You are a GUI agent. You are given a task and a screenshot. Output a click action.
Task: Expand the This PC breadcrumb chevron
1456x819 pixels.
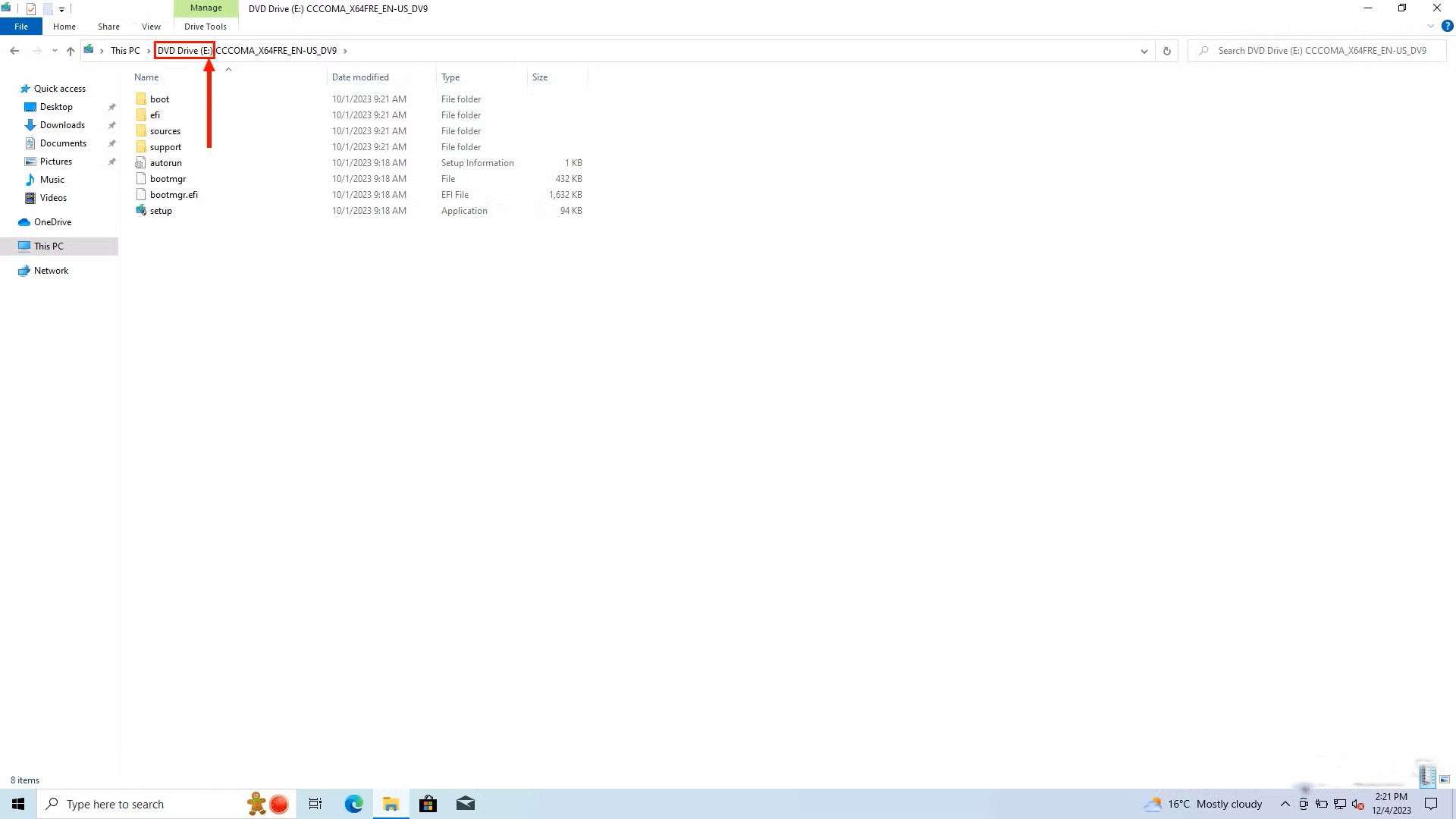(x=148, y=51)
